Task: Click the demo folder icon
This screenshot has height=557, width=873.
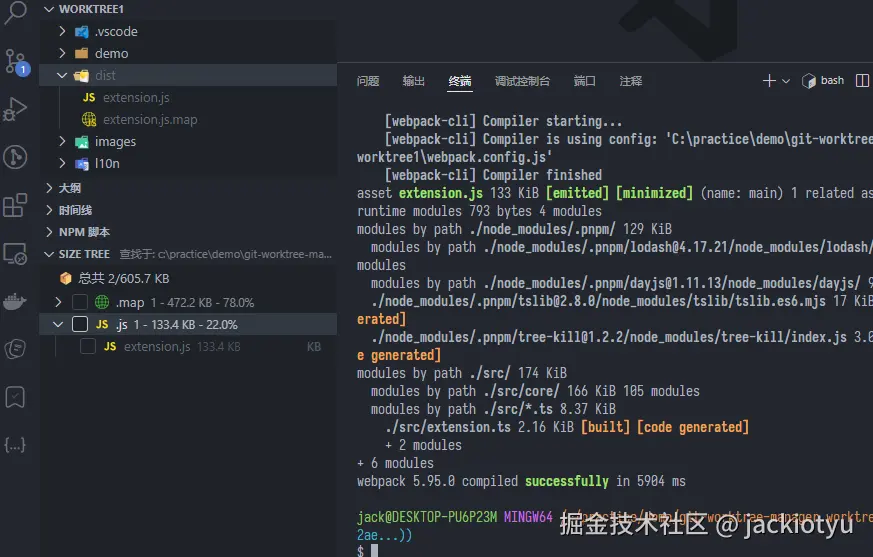Action: point(82,53)
